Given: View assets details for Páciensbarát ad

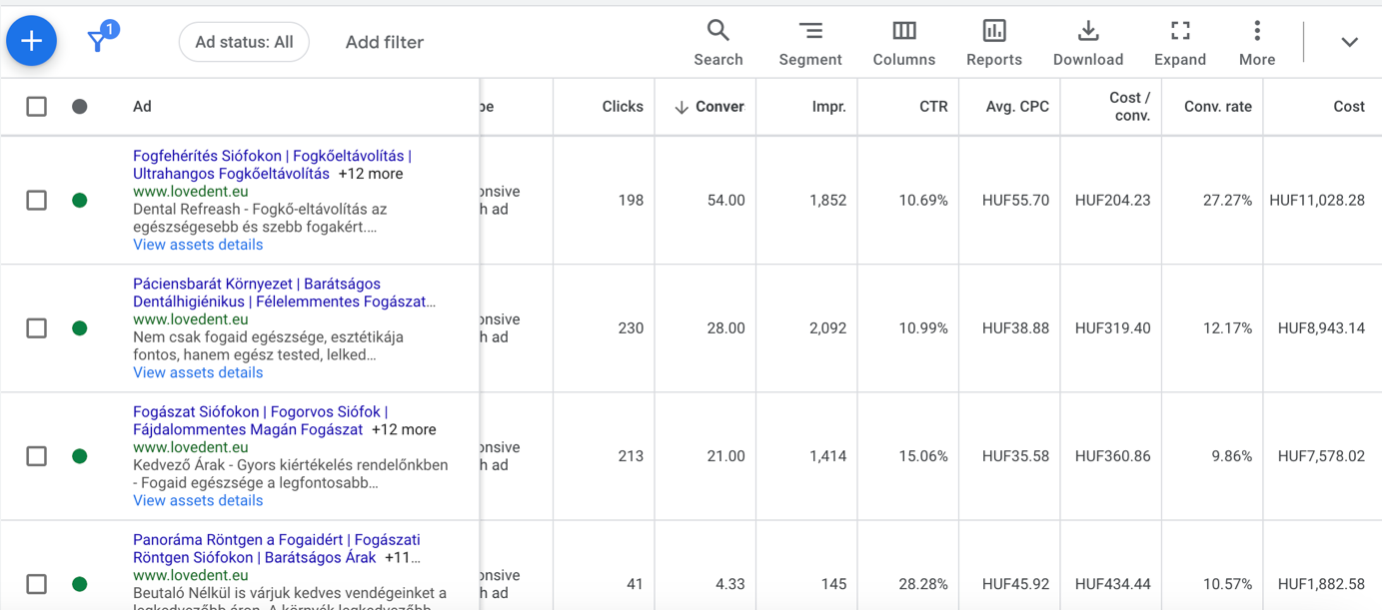Looking at the screenshot, I should pos(198,372).
